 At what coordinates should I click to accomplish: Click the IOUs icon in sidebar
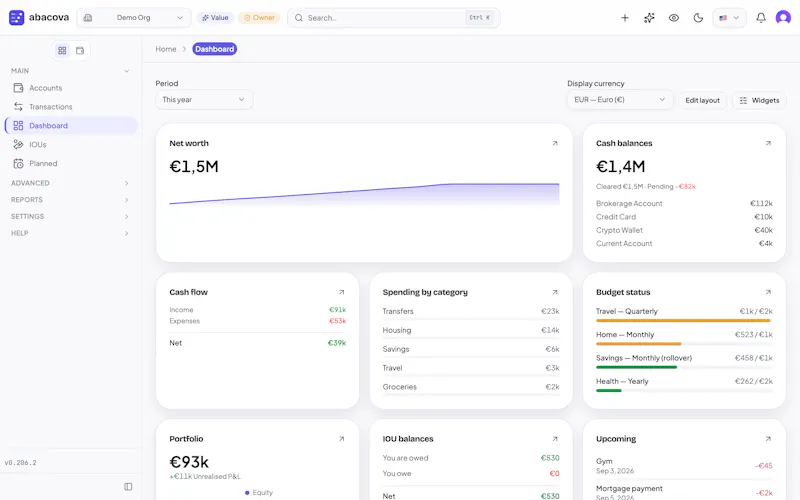18,144
